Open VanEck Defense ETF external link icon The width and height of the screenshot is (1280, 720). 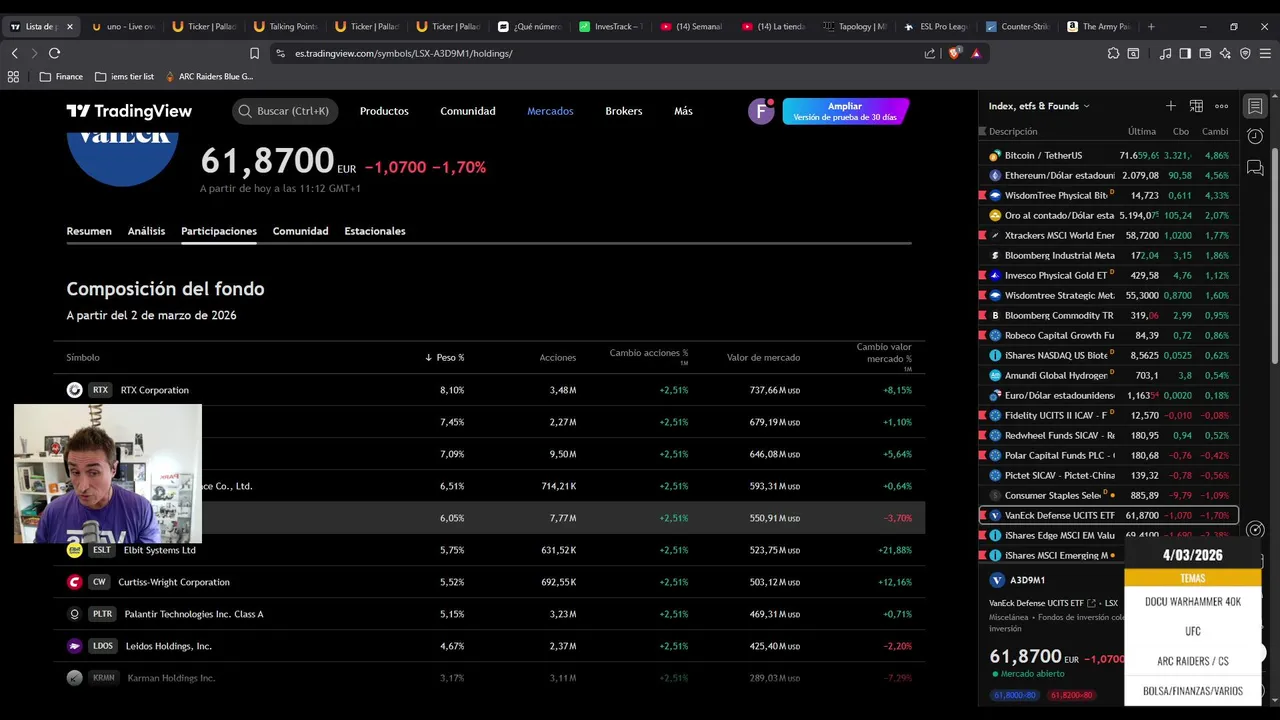(1091, 603)
